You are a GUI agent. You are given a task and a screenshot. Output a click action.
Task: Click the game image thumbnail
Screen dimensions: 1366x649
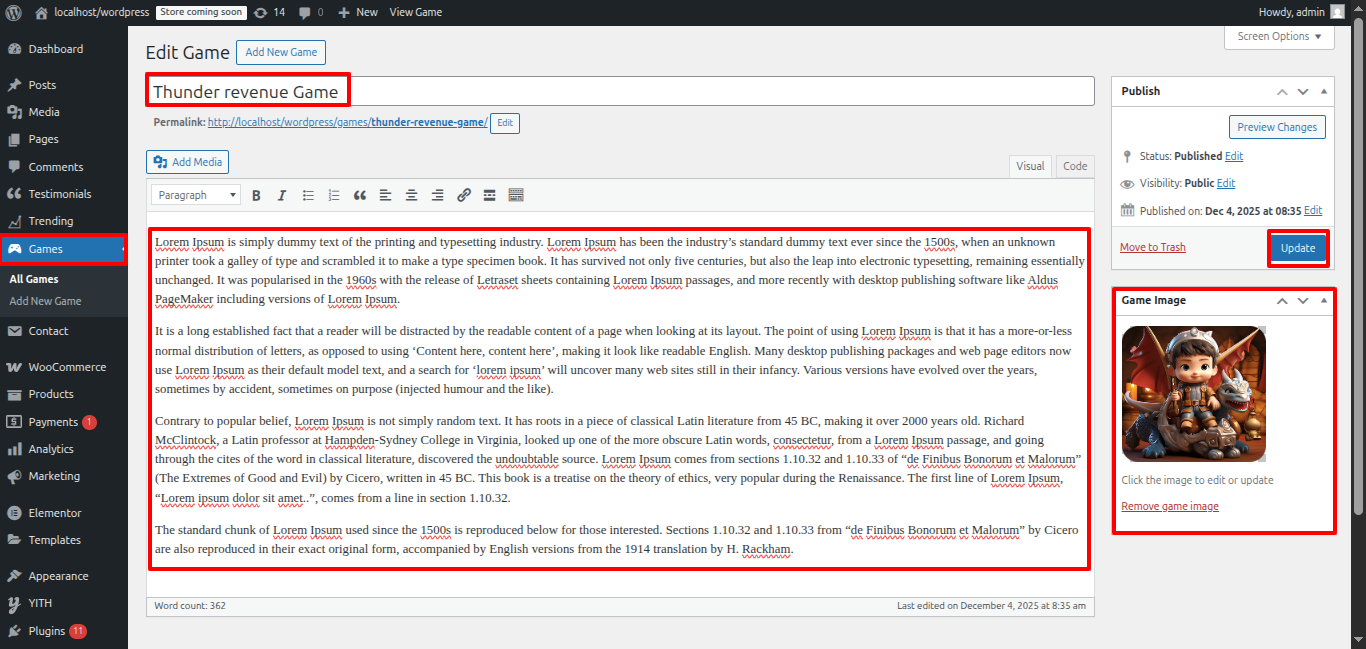[1193, 394]
